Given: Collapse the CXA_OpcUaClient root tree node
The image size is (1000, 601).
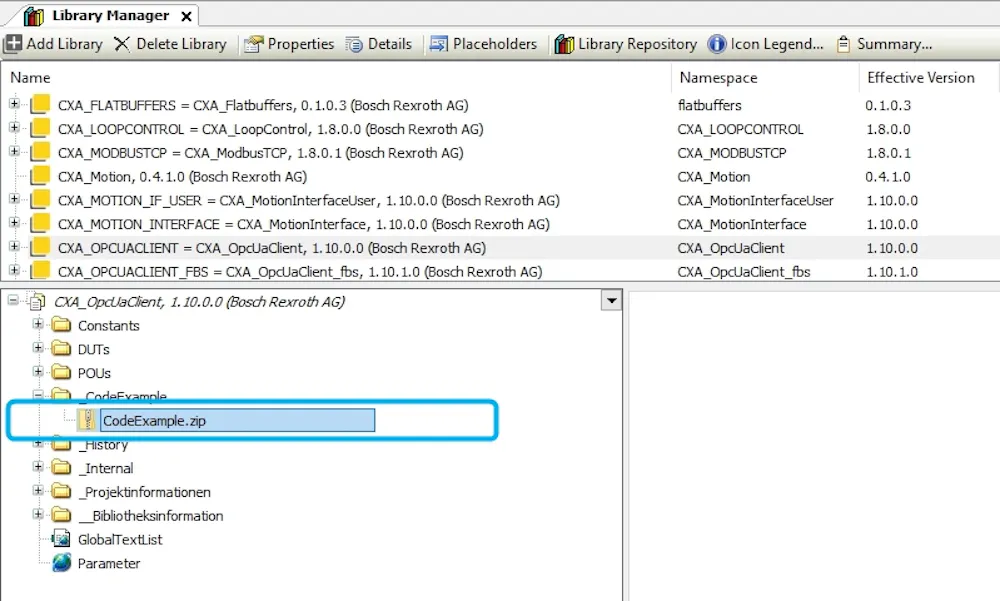Looking at the screenshot, I should [x=13, y=300].
